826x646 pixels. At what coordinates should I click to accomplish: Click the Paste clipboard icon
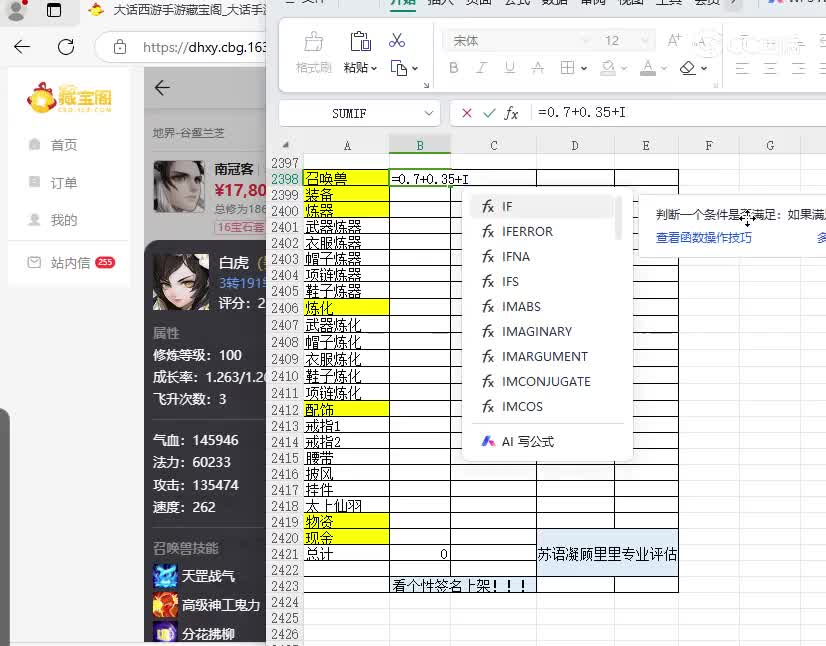click(x=360, y=42)
